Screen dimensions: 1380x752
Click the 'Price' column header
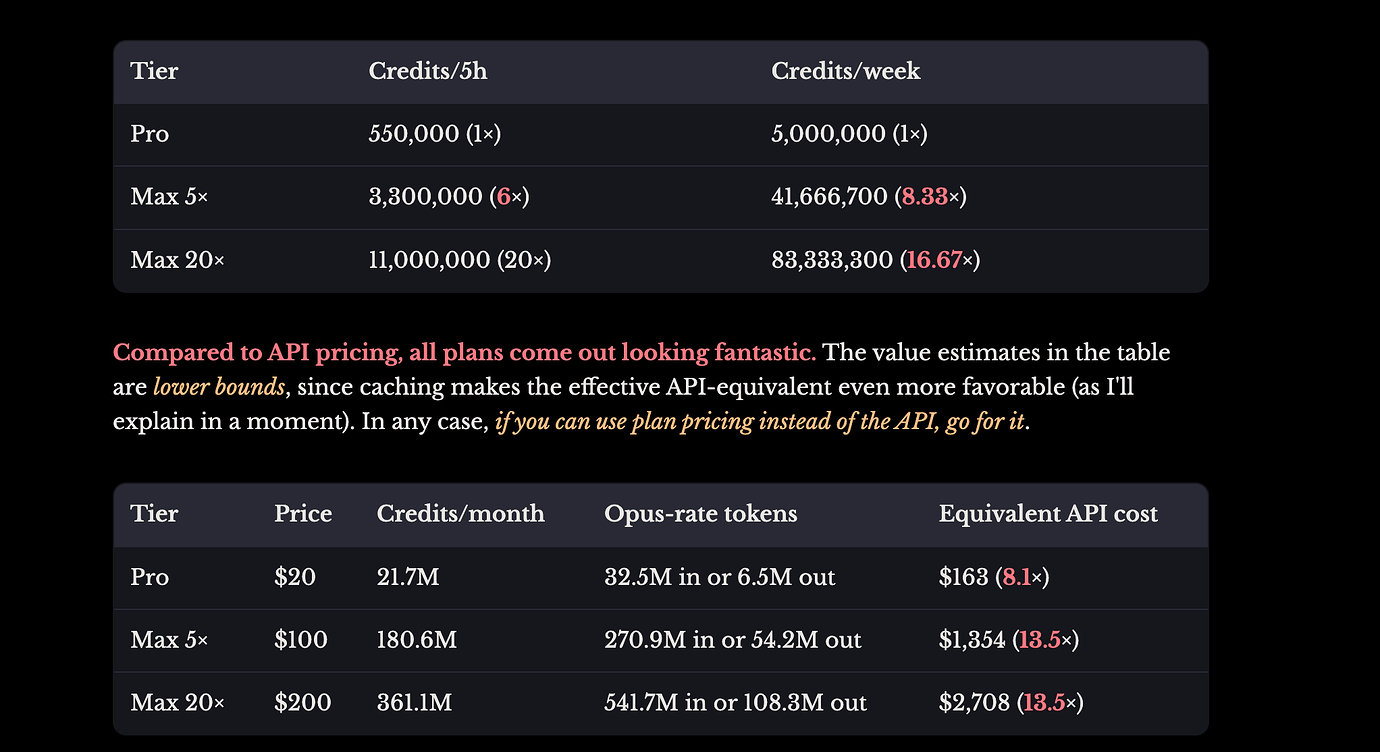pyautogui.click(x=303, y=514)
